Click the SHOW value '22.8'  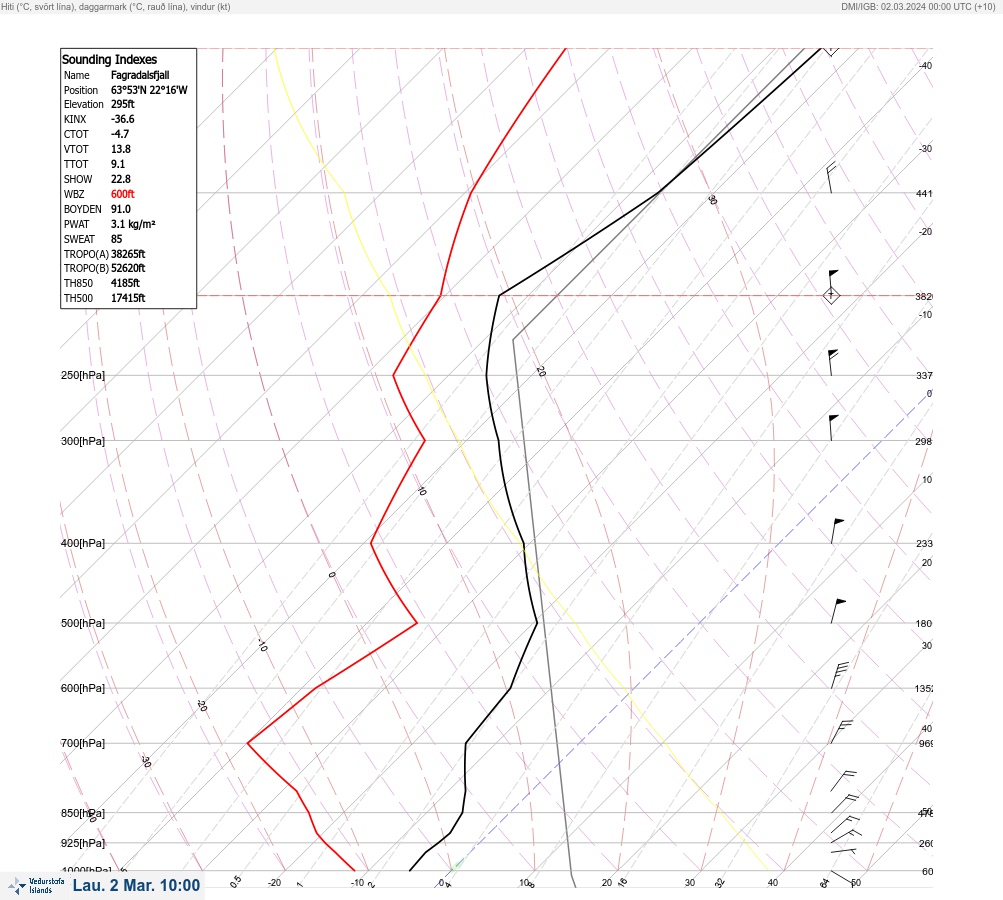[x=121, y=179]
